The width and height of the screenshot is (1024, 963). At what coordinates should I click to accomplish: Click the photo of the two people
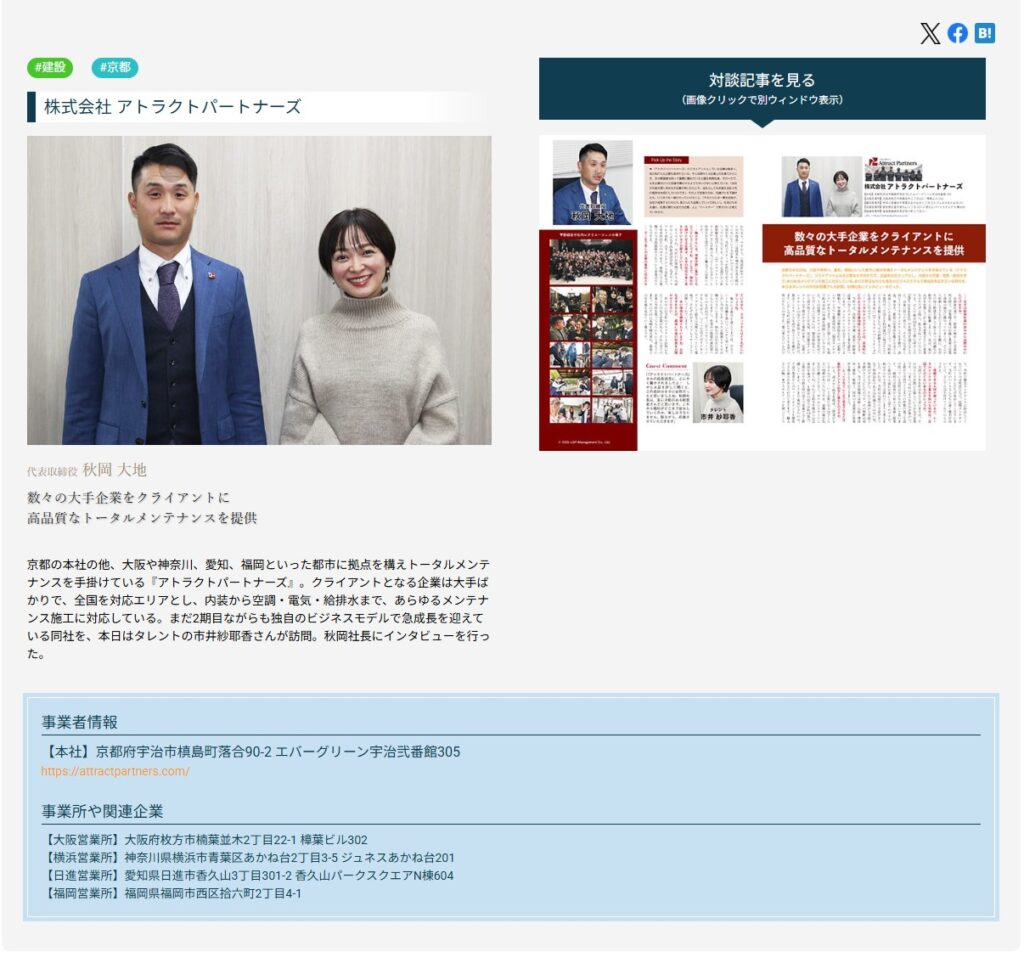click(259, 291)
